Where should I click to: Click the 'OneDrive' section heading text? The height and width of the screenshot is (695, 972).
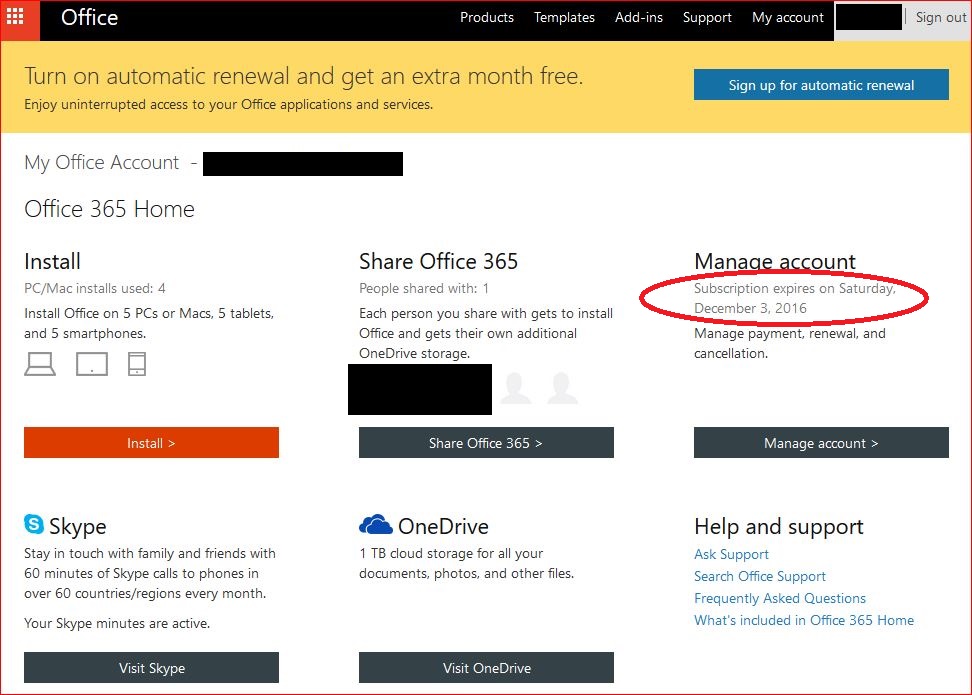pos(443,526)
